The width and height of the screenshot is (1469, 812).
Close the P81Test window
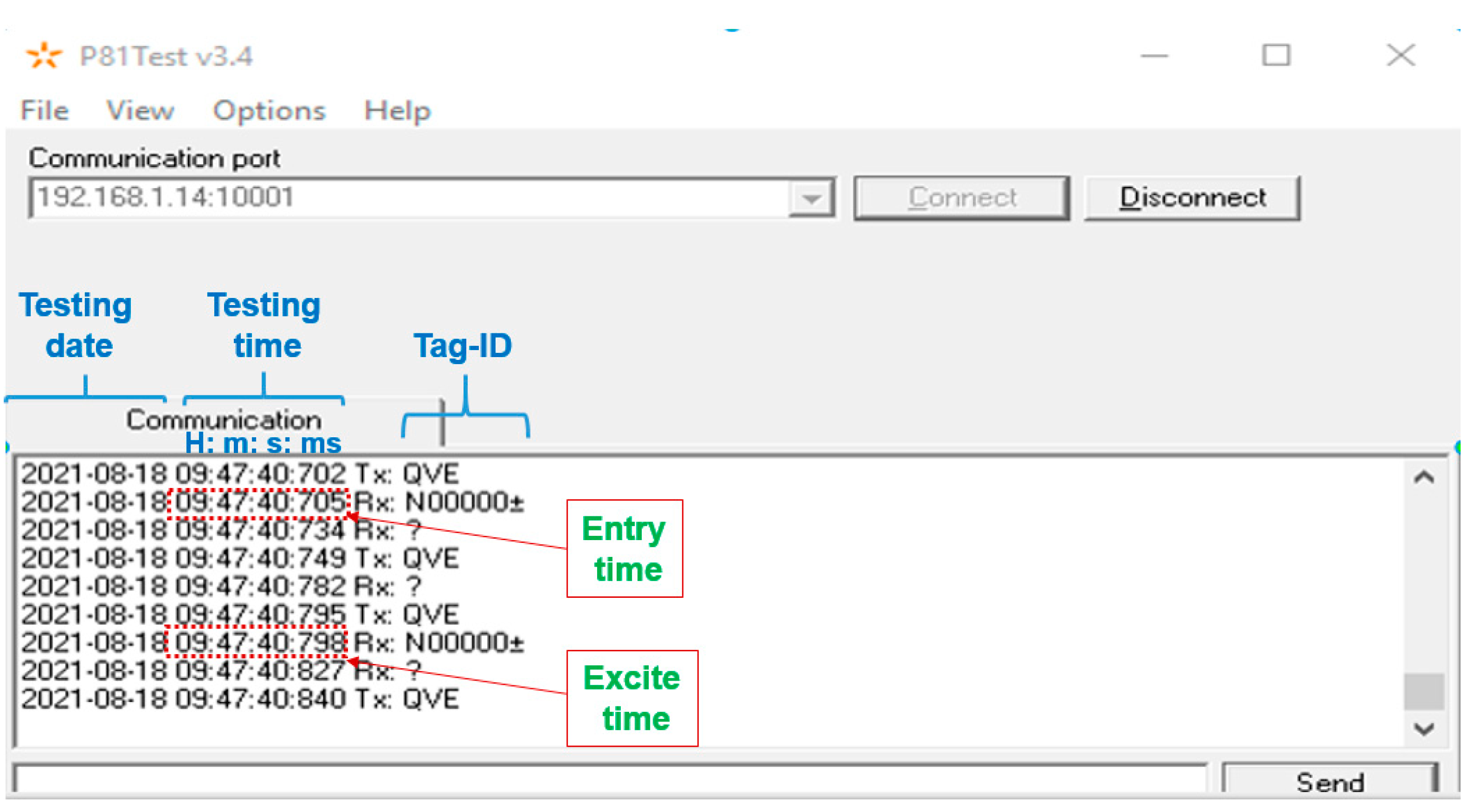(x=1401, y=56)
